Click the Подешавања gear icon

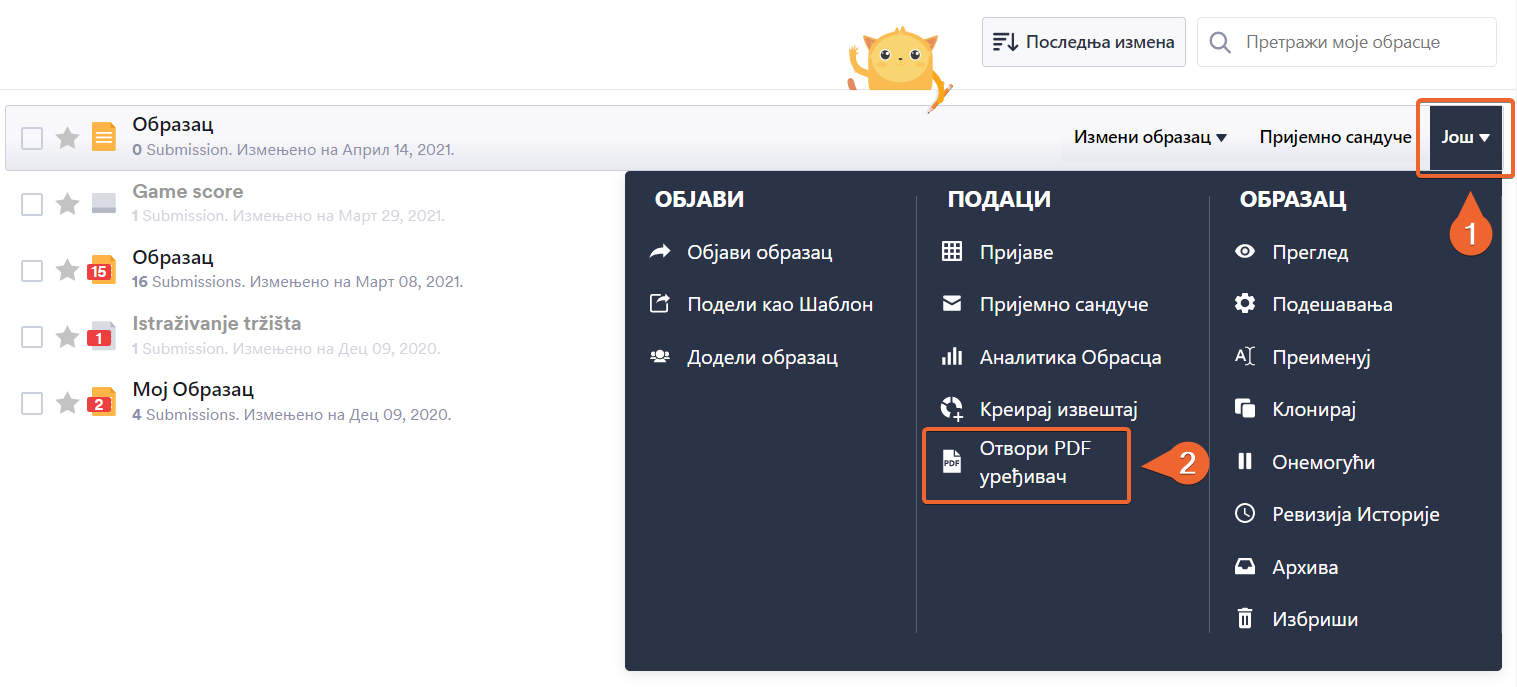(1245, 304)
